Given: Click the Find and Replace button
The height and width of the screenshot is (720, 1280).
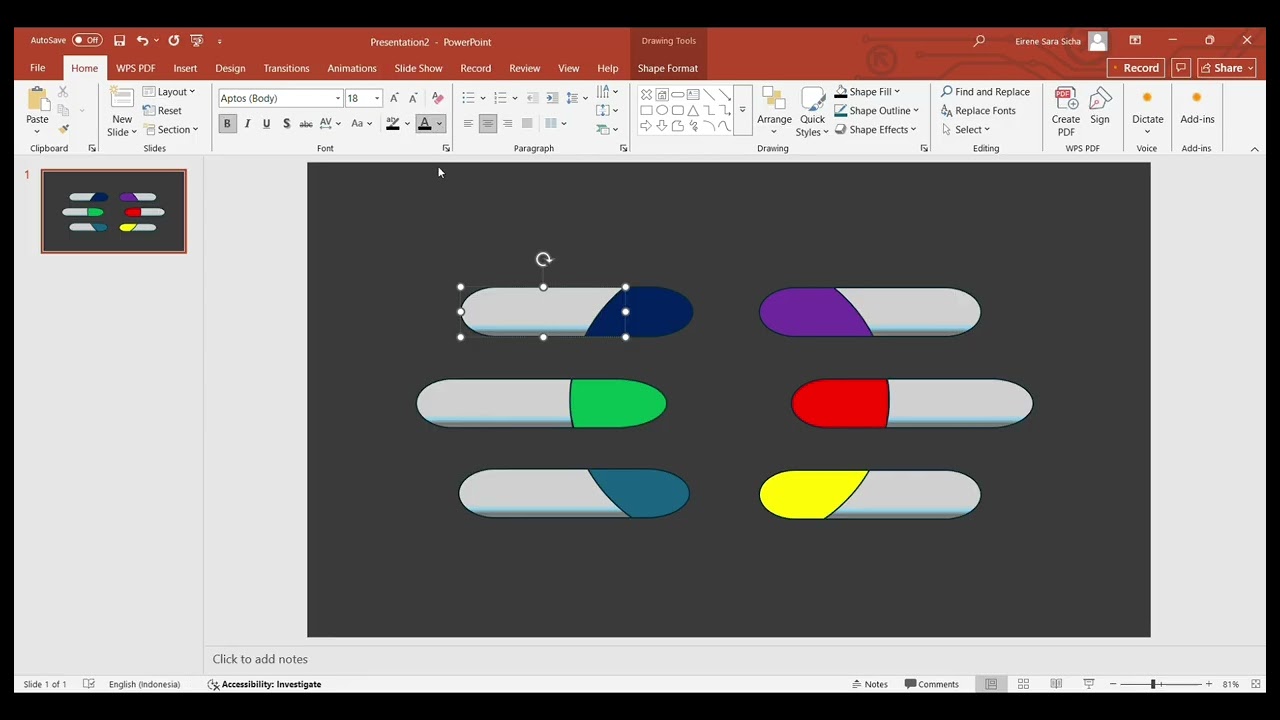Looking at the screenshot, I should tap(985, 92).
